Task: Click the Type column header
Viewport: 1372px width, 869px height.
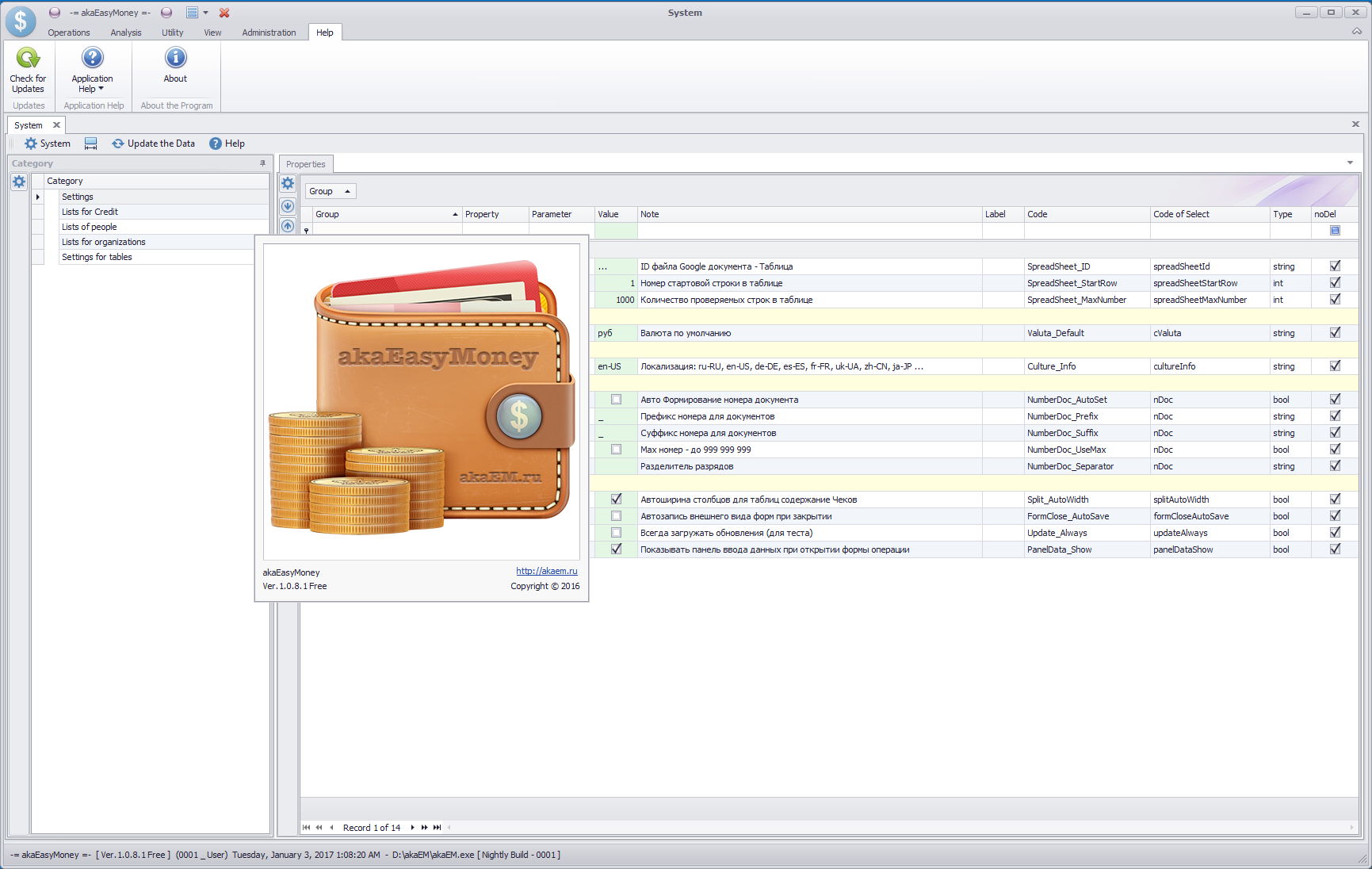Action: (1290, 214)
